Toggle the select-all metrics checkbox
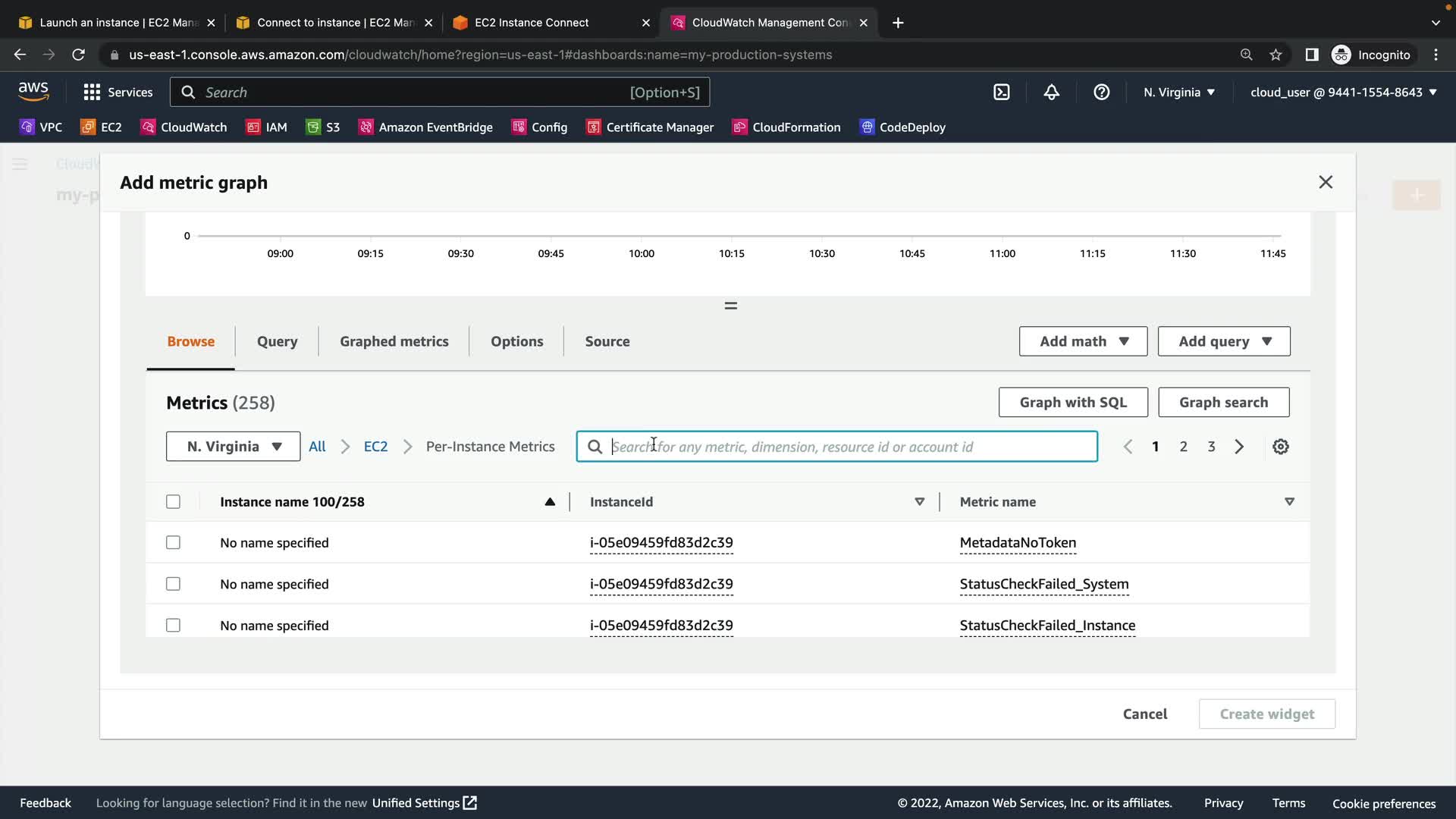The image size is (1456, 819). click(173, 502)
